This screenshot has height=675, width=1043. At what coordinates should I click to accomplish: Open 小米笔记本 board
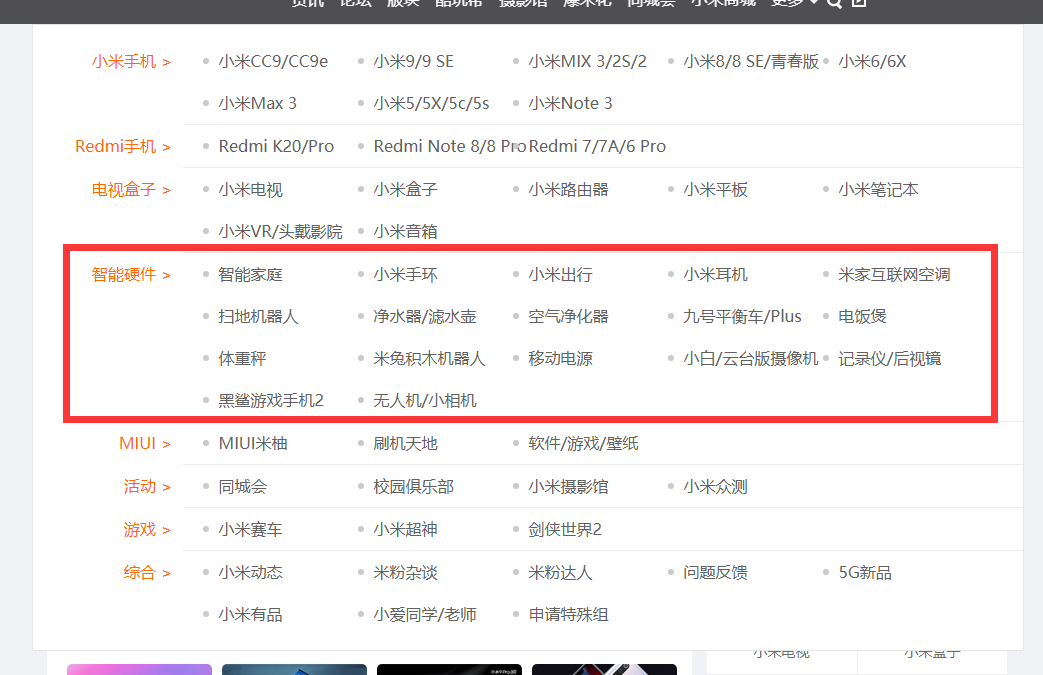(x=879, y=190)
